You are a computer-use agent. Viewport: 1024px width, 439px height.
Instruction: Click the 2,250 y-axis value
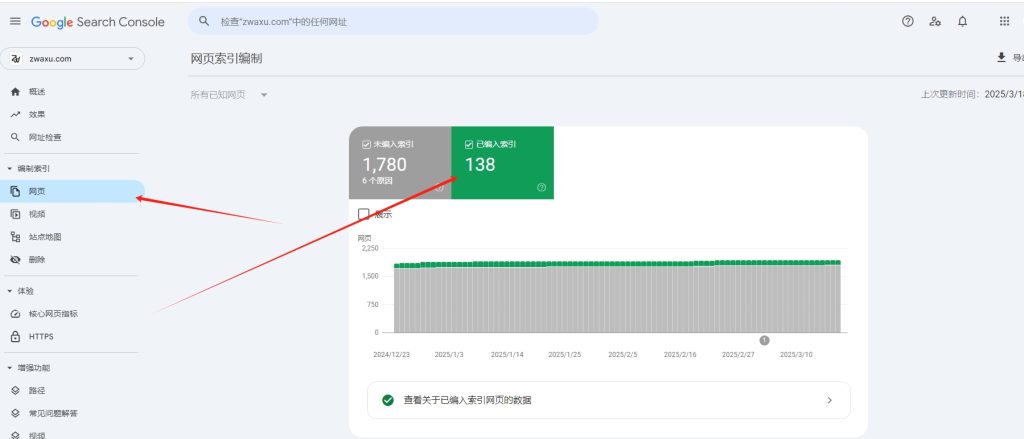(x=370, y=248)
